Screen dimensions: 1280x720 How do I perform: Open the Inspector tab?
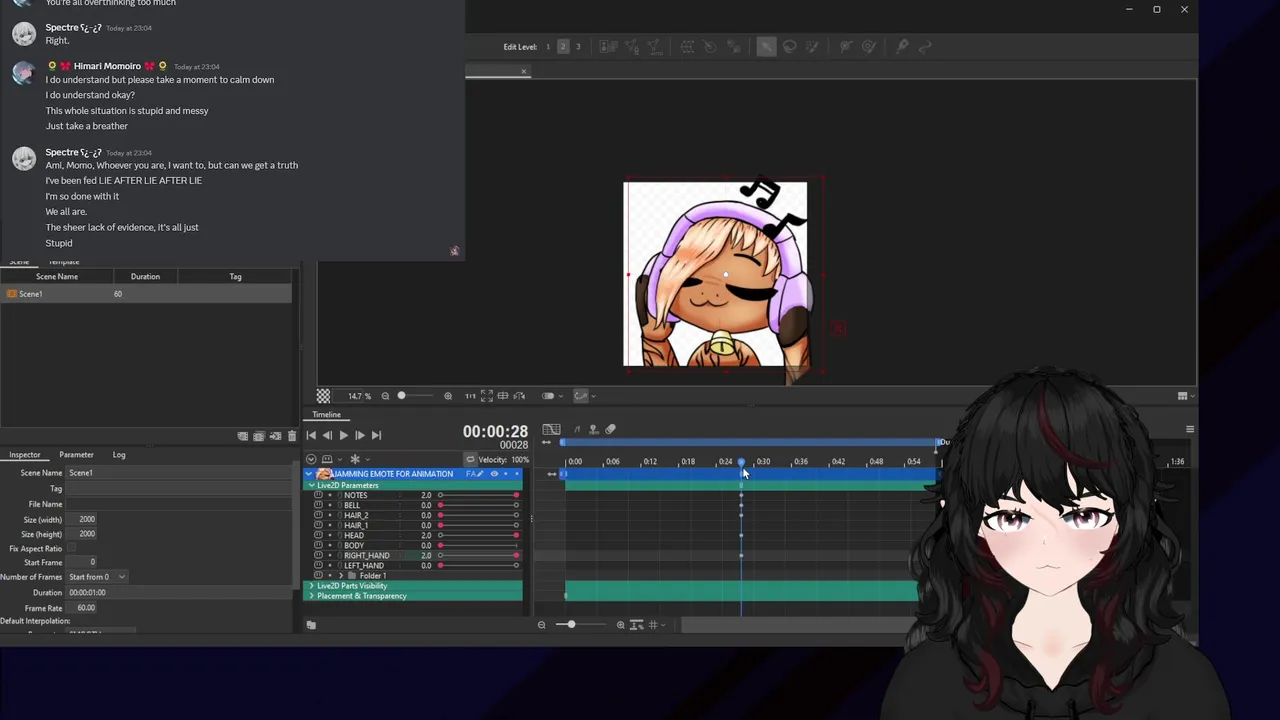25,455
